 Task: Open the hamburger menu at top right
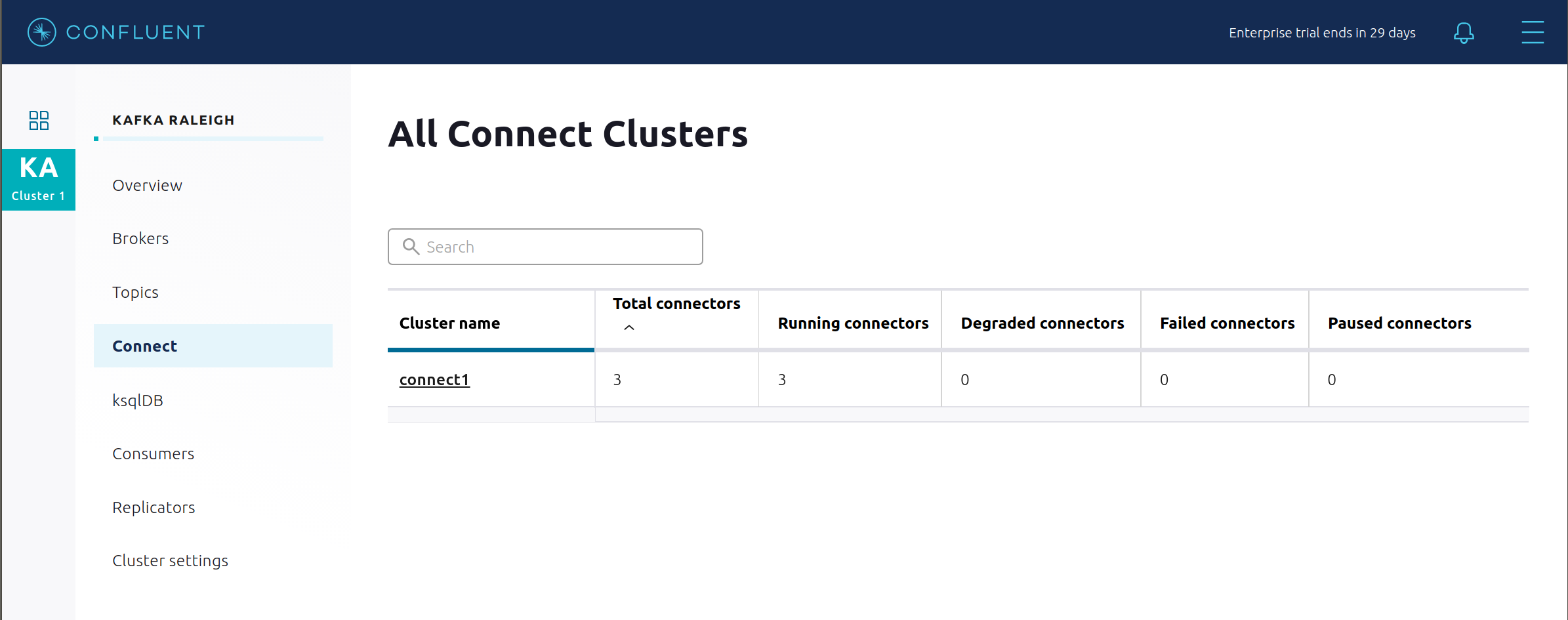point(1533,32)
